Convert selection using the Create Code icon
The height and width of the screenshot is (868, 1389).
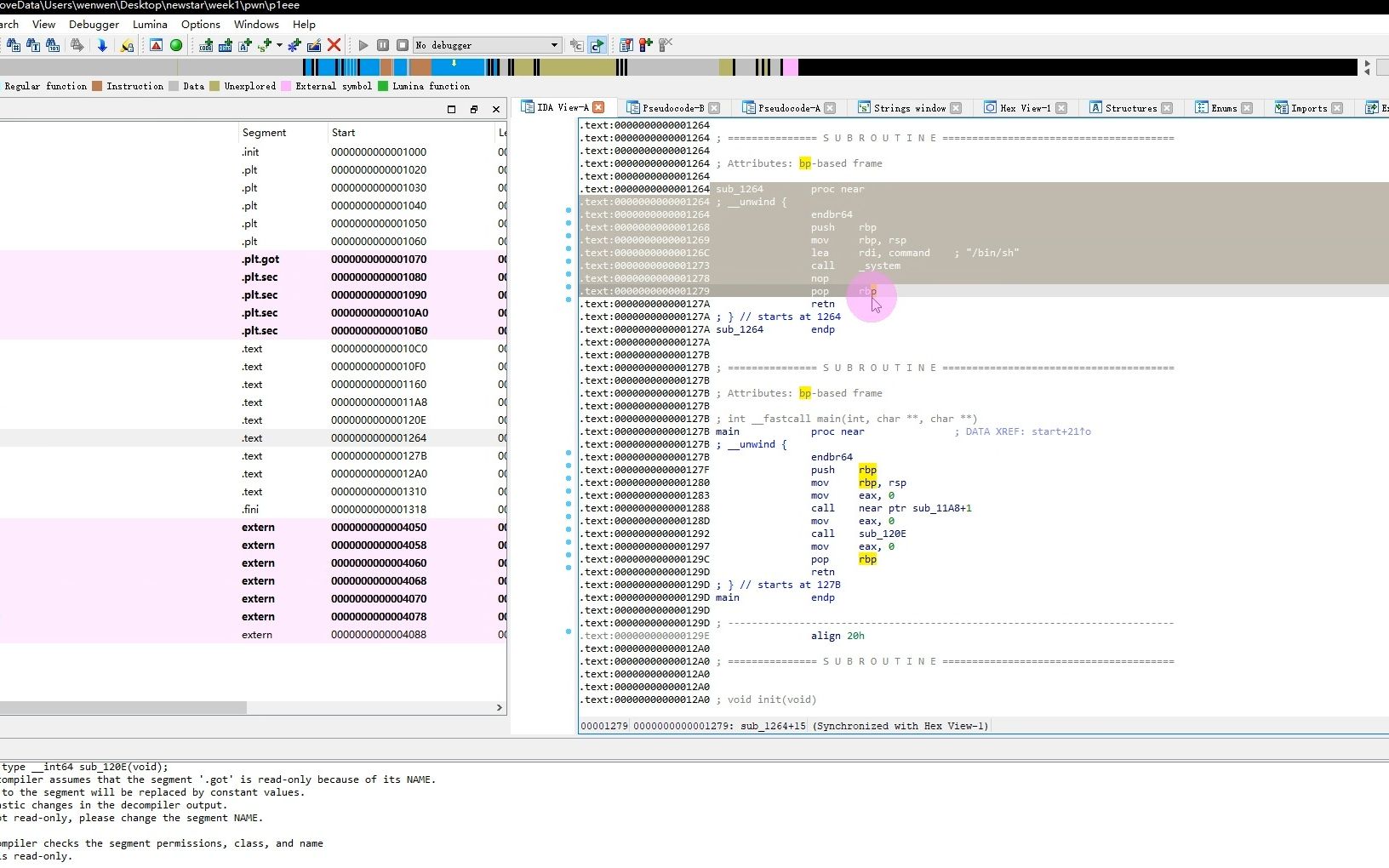[x=206, y=45]
